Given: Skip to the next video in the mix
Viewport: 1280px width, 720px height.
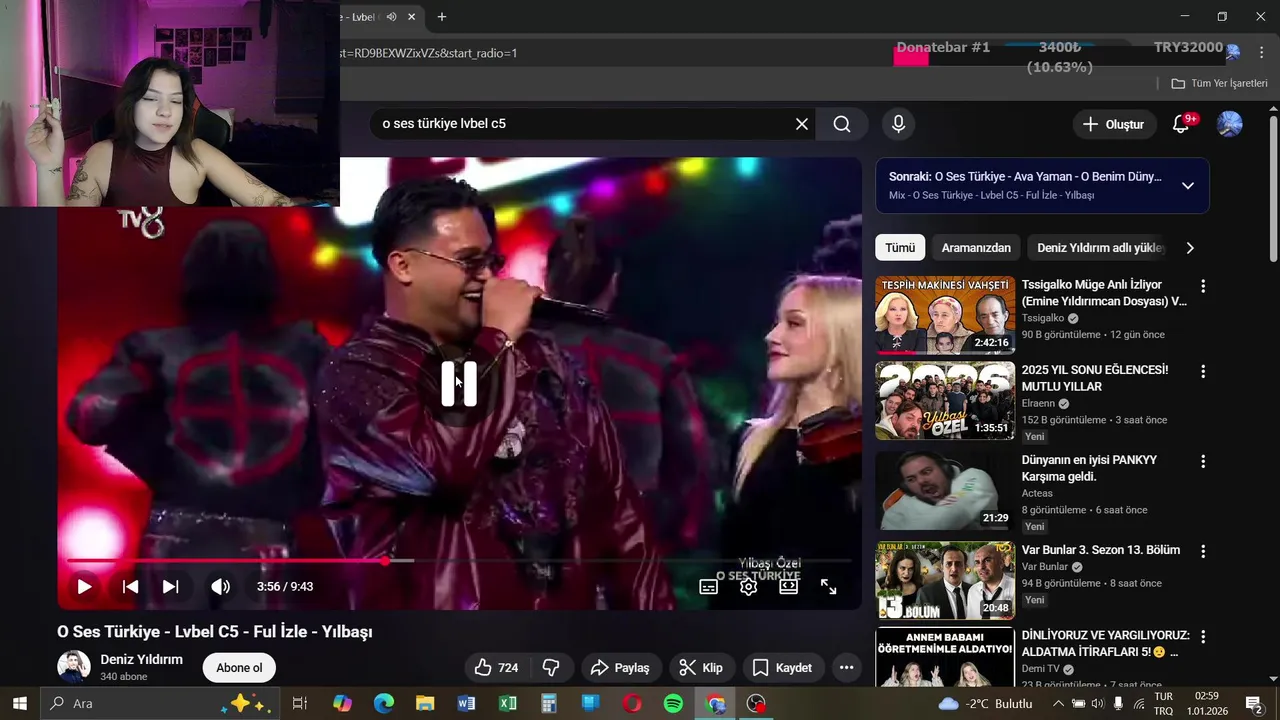Looking at the screenshot, I should pos(170,587).
